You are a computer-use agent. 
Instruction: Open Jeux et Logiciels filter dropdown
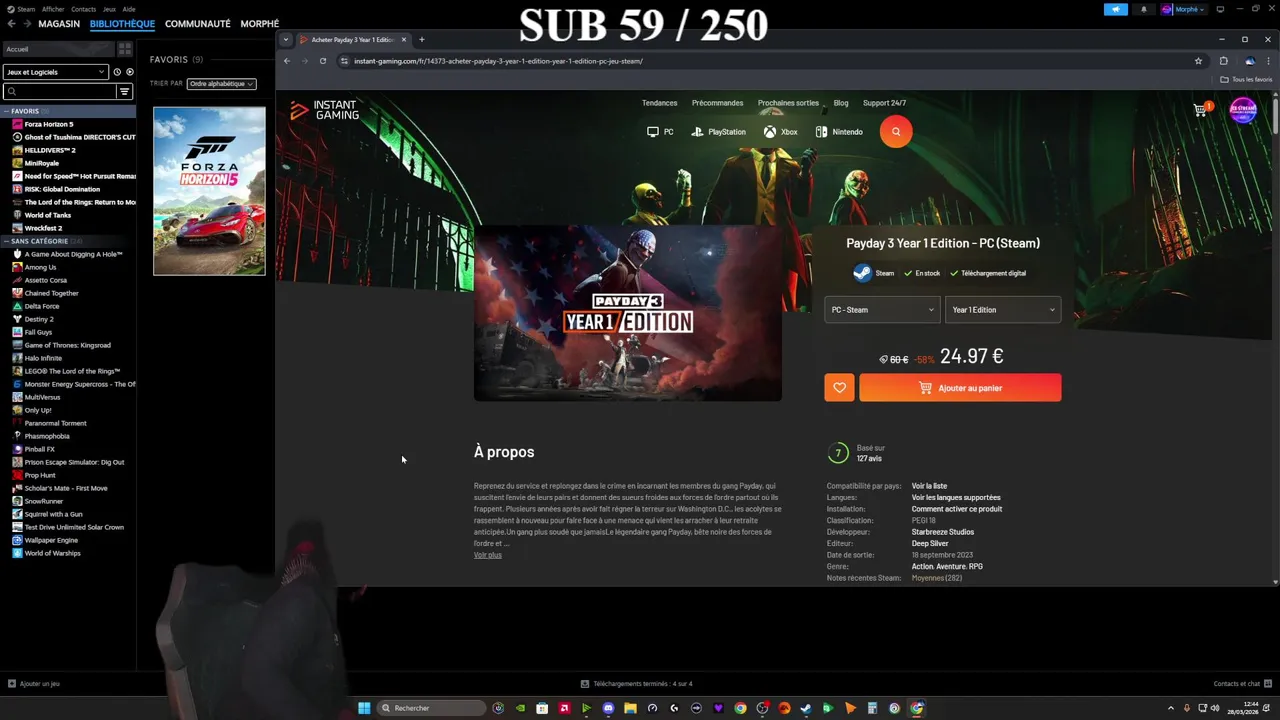click(x=55, y=72)
